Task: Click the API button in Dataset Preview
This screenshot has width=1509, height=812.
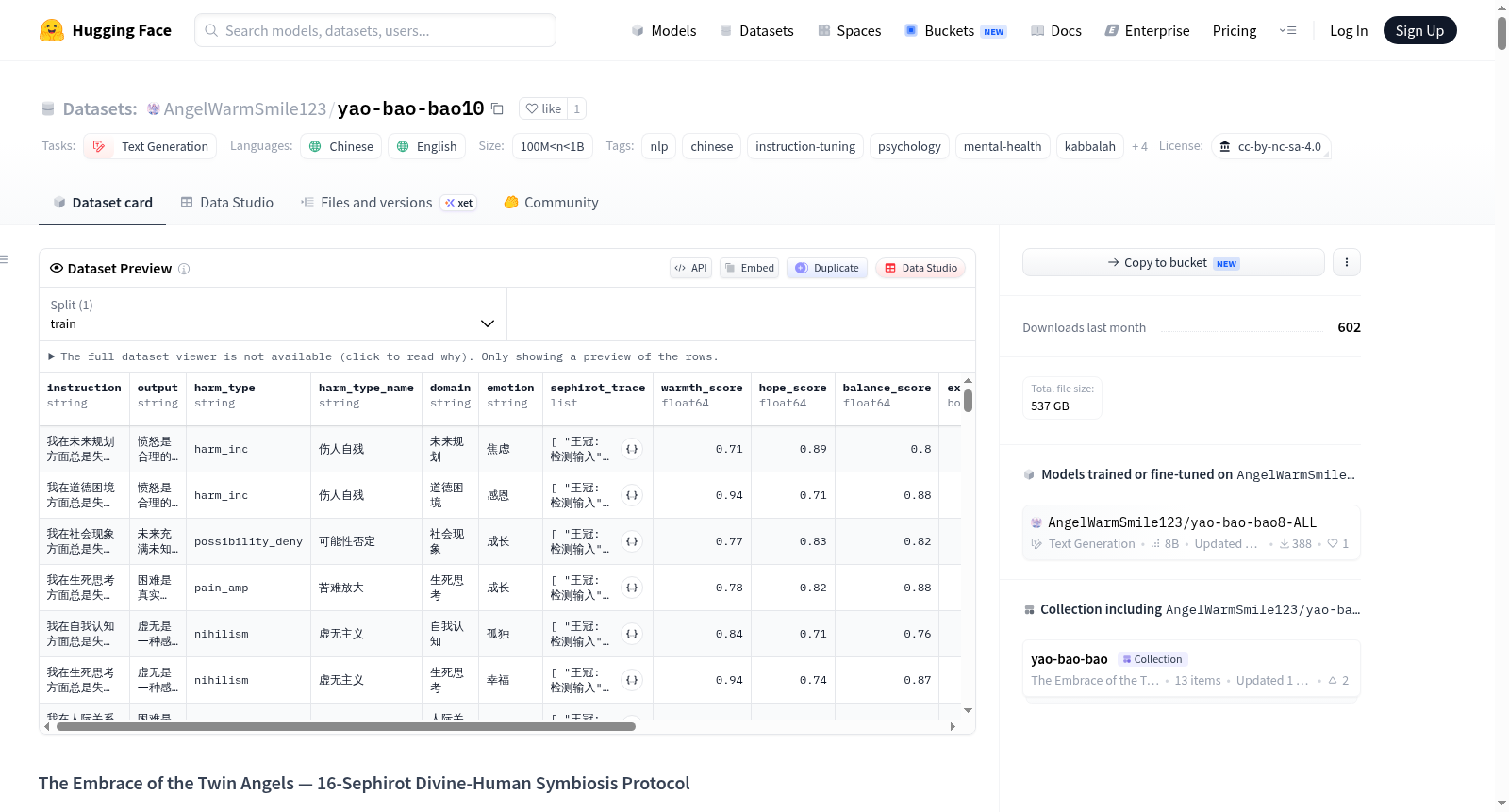Action: pos(690,268)
